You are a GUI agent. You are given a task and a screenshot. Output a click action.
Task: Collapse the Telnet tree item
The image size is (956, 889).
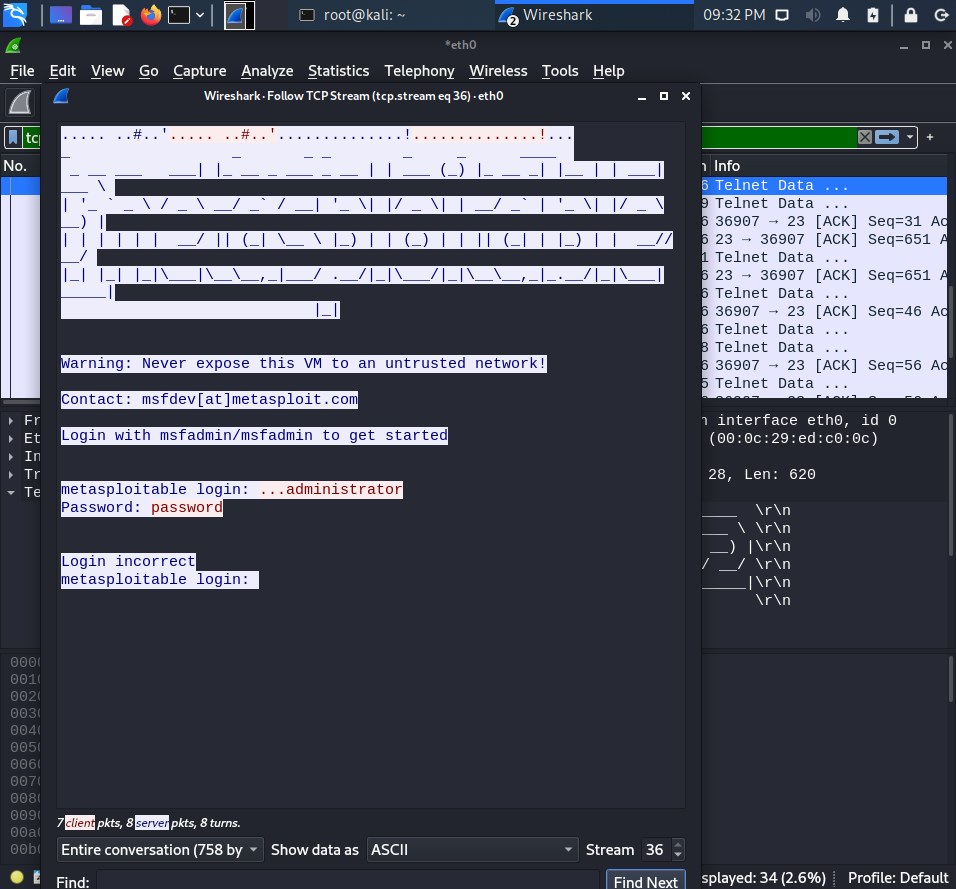coord(11,493)
